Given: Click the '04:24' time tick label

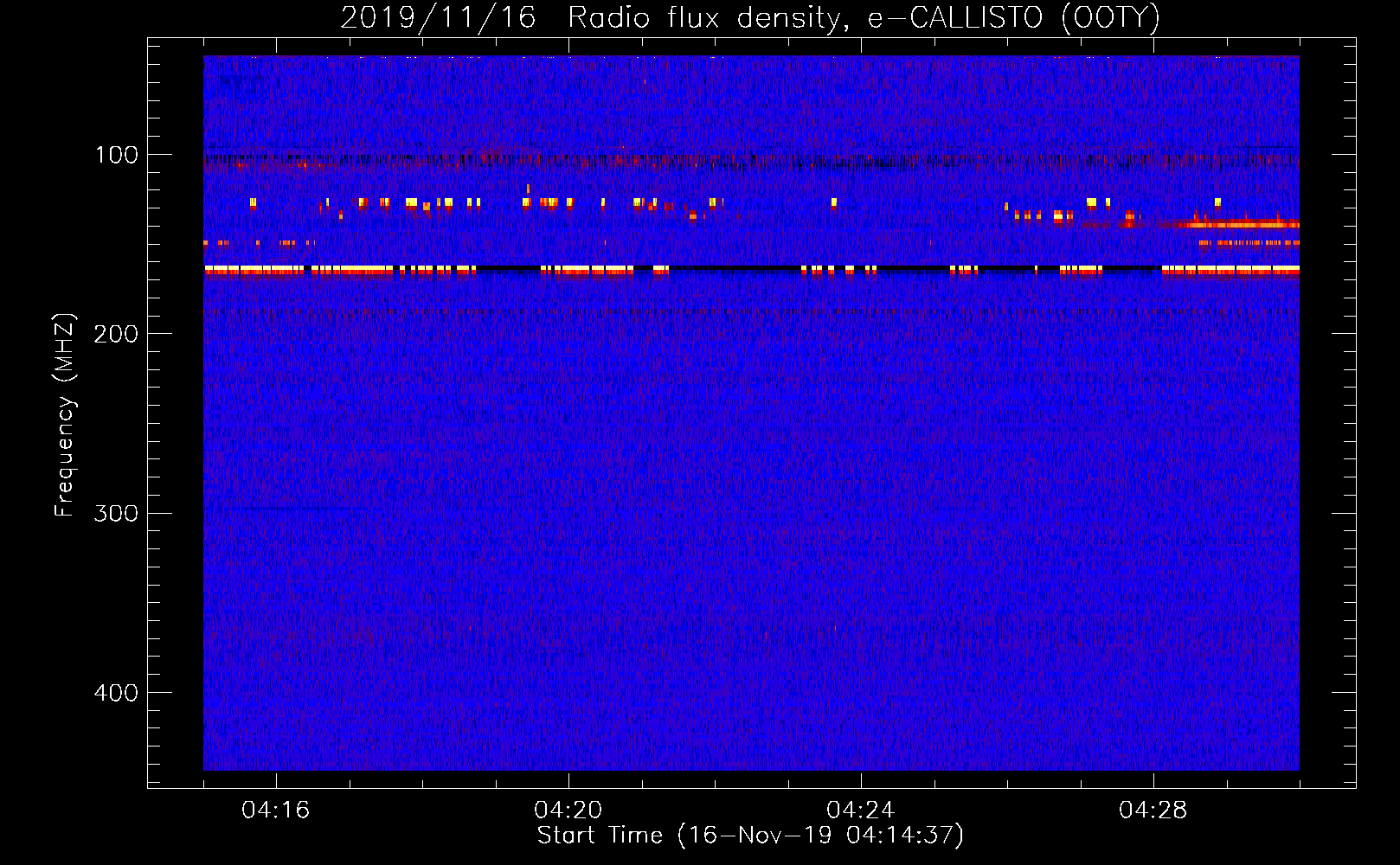Looking at the screenshot, I should (x=861, y=811).
